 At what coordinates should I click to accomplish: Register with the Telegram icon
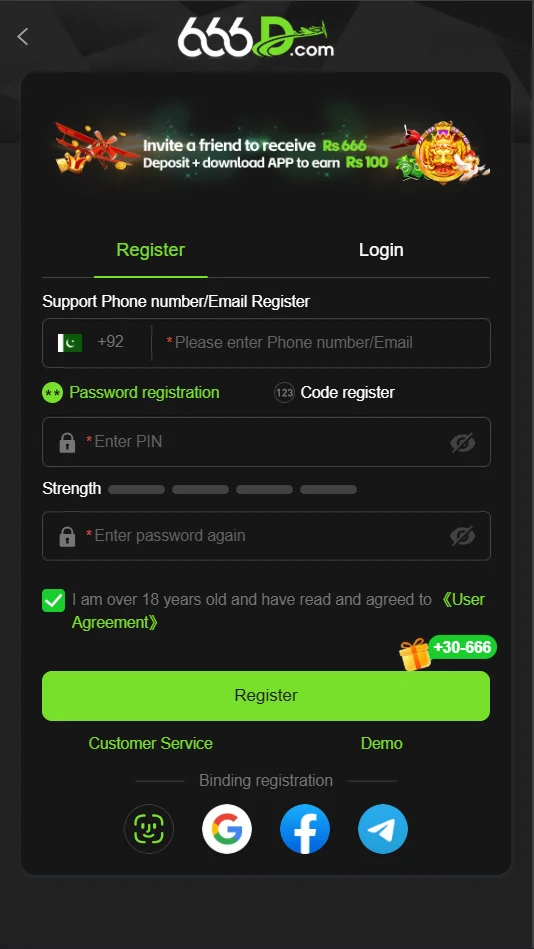(383, 829)
